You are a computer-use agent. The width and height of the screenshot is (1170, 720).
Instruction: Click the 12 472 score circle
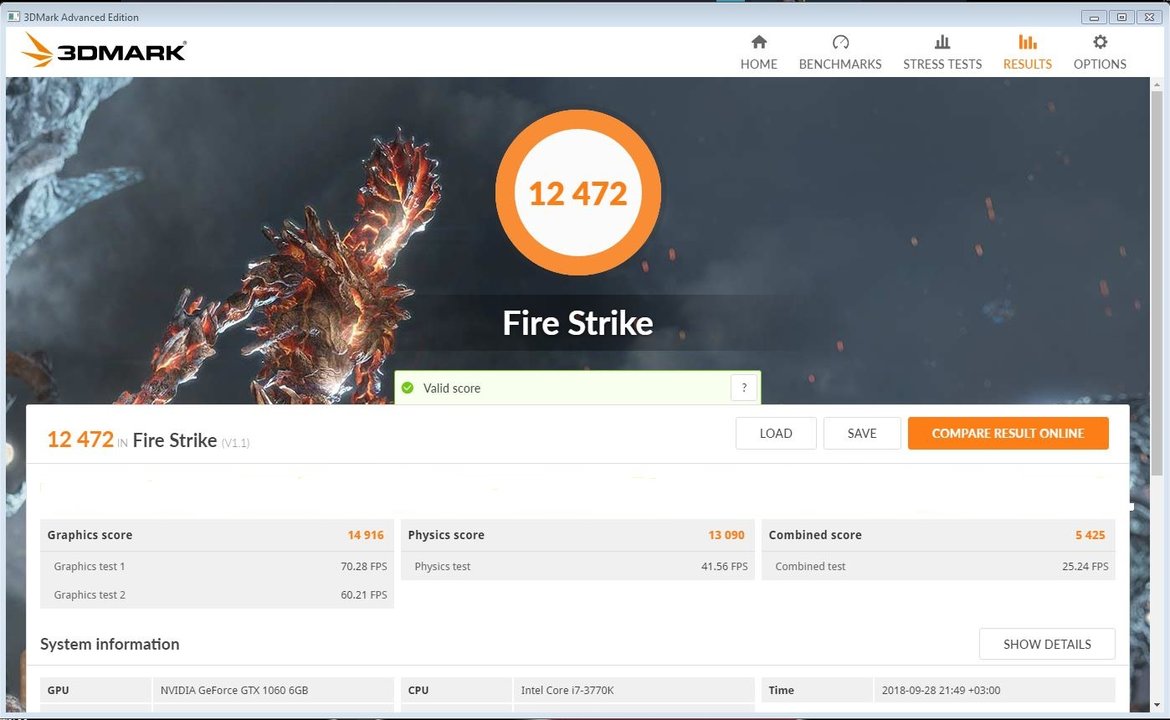(x=578, y=193)
